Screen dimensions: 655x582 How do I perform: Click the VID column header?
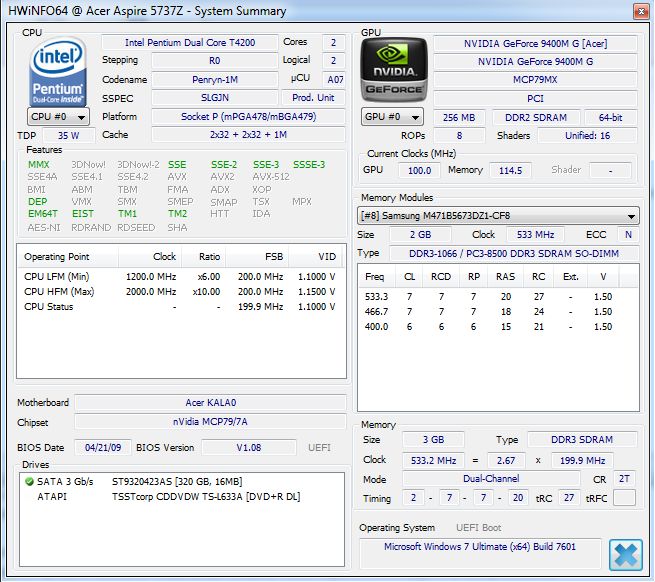tap(315, 257)
